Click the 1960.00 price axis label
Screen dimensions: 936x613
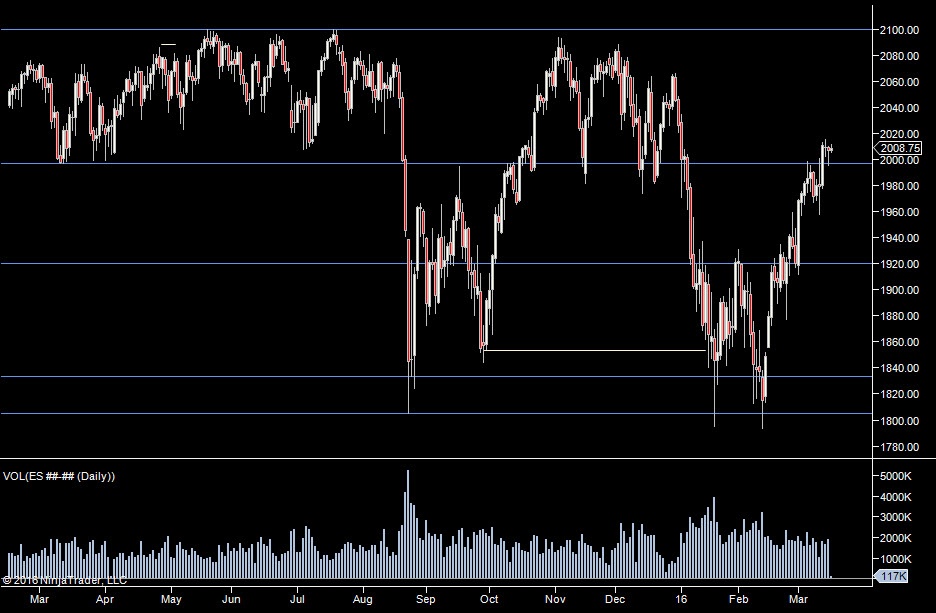(x=899, y=212)
